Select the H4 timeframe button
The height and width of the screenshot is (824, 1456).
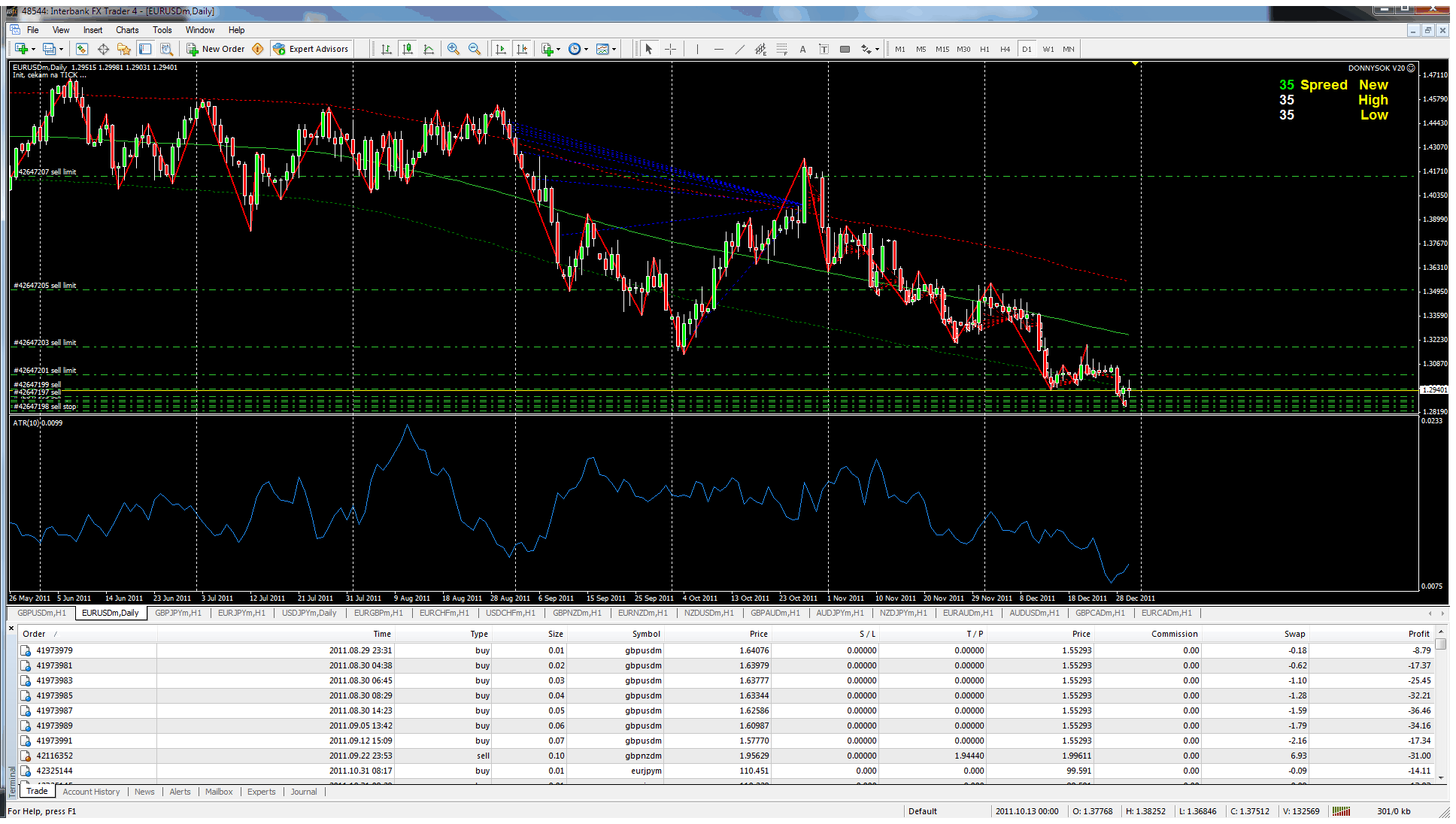pos(1005,49)
